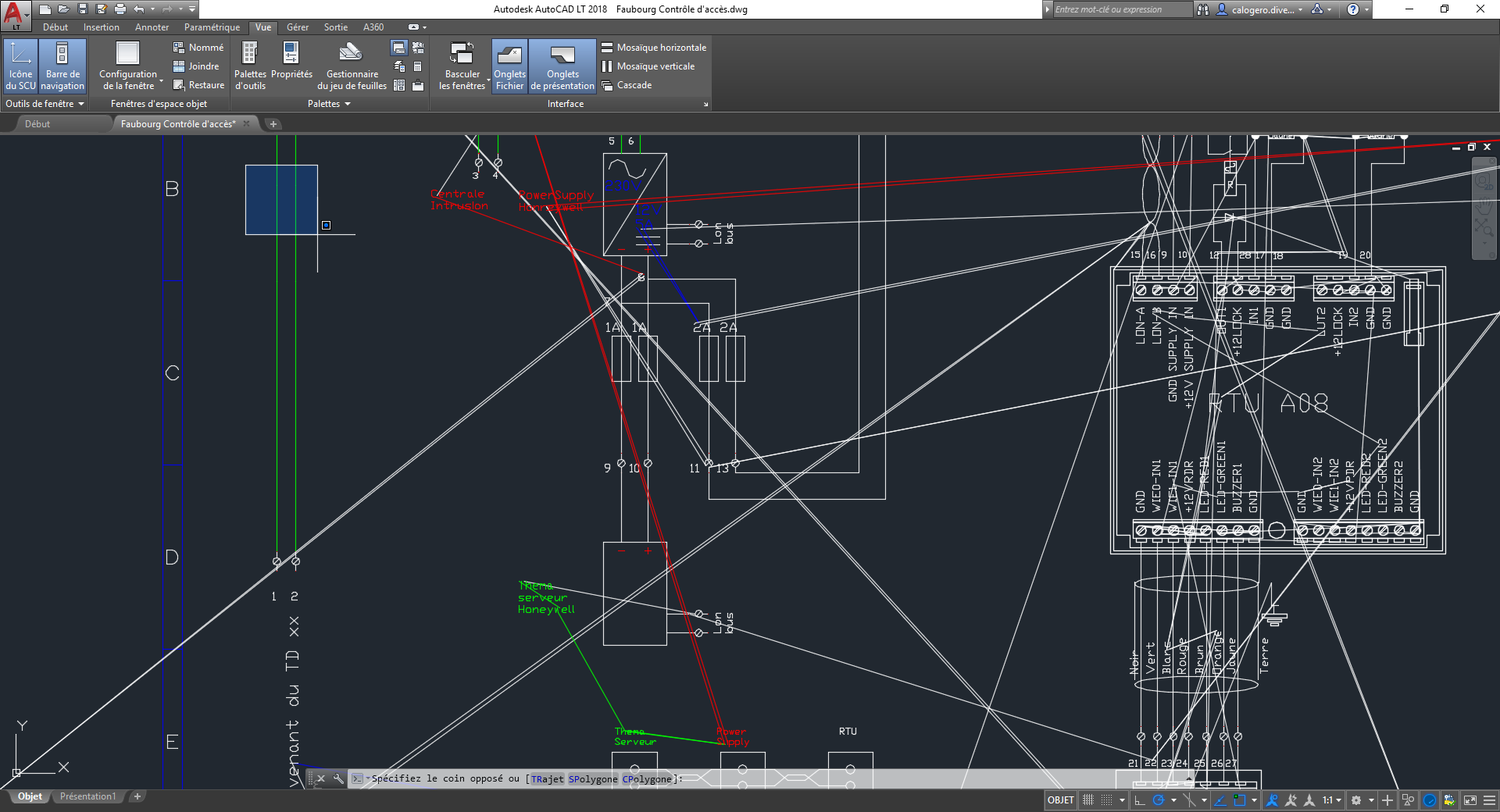Click the Restaure viewport button

pyautogui.click(x=198, y=85)
